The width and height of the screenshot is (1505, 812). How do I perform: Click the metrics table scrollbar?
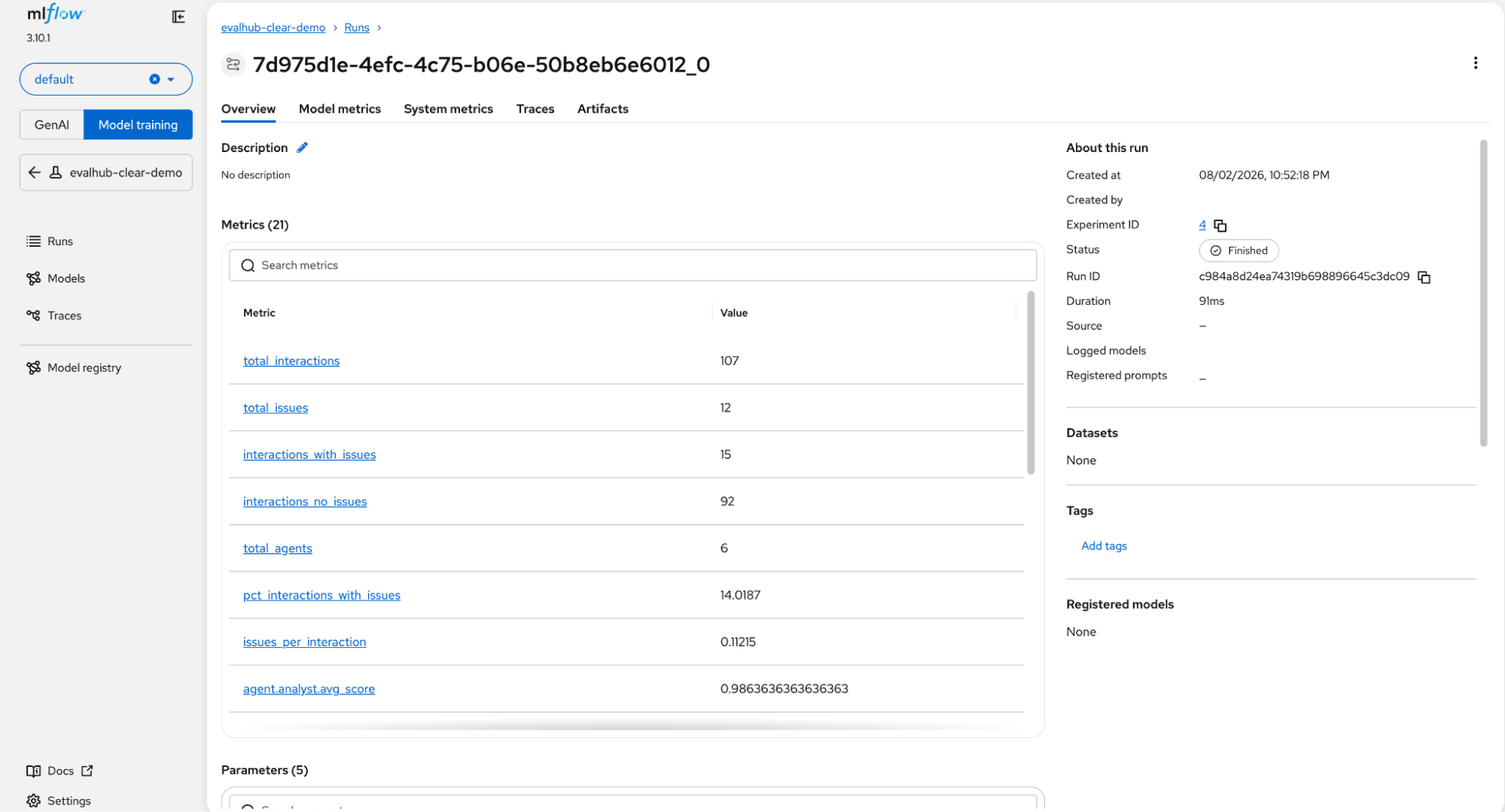point(1031,382)
